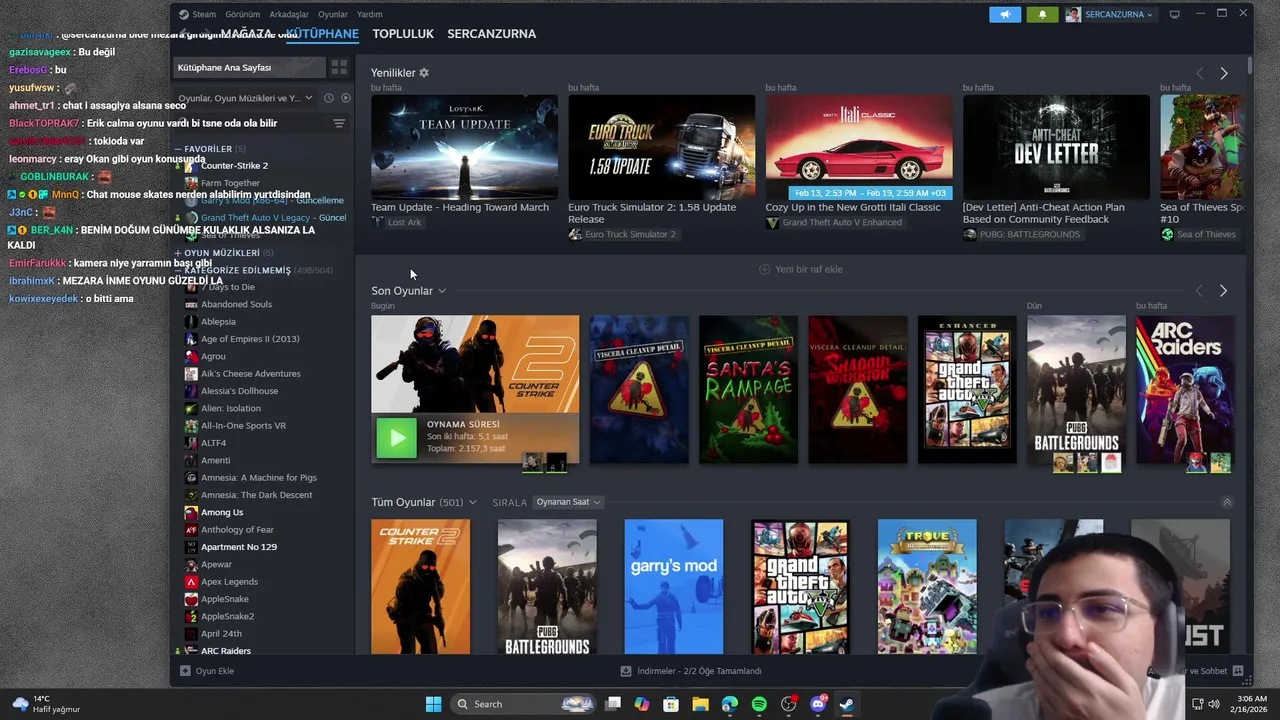The width and height of the screenshot is (1280, 720).
Task: Select Farm Together in favorites
Action: (x=230, y=183)
